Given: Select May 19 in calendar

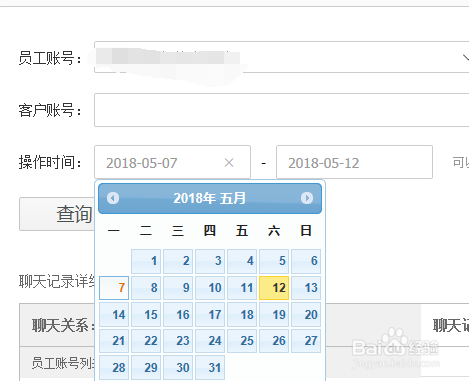Looking at the screenshot, I should click(274, 314).
